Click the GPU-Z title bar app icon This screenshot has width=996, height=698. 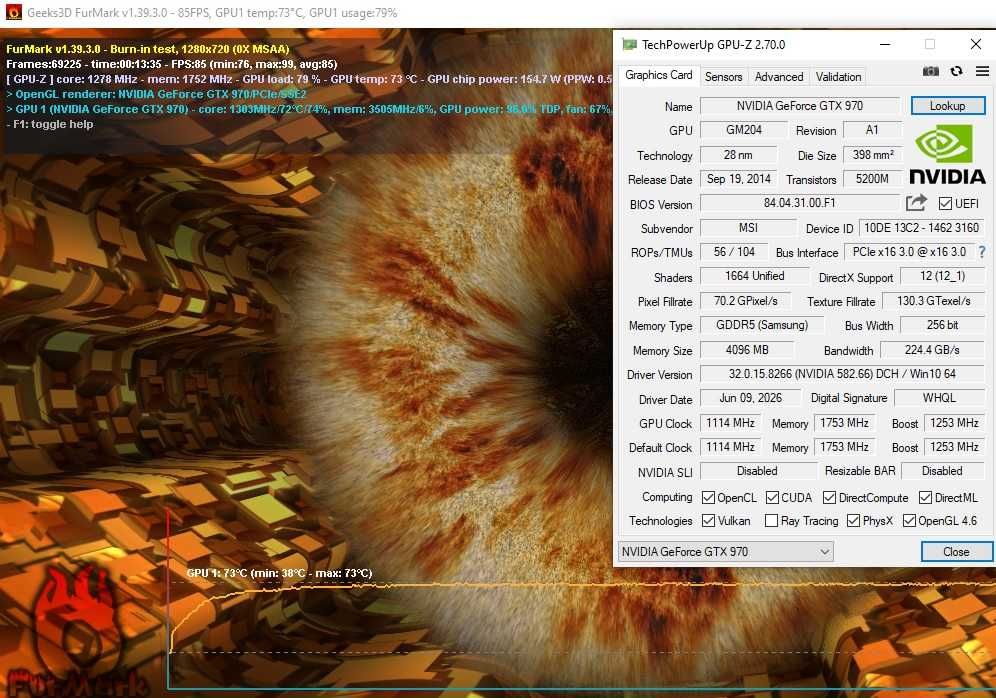pyautogui.click(x=629, y=44)
